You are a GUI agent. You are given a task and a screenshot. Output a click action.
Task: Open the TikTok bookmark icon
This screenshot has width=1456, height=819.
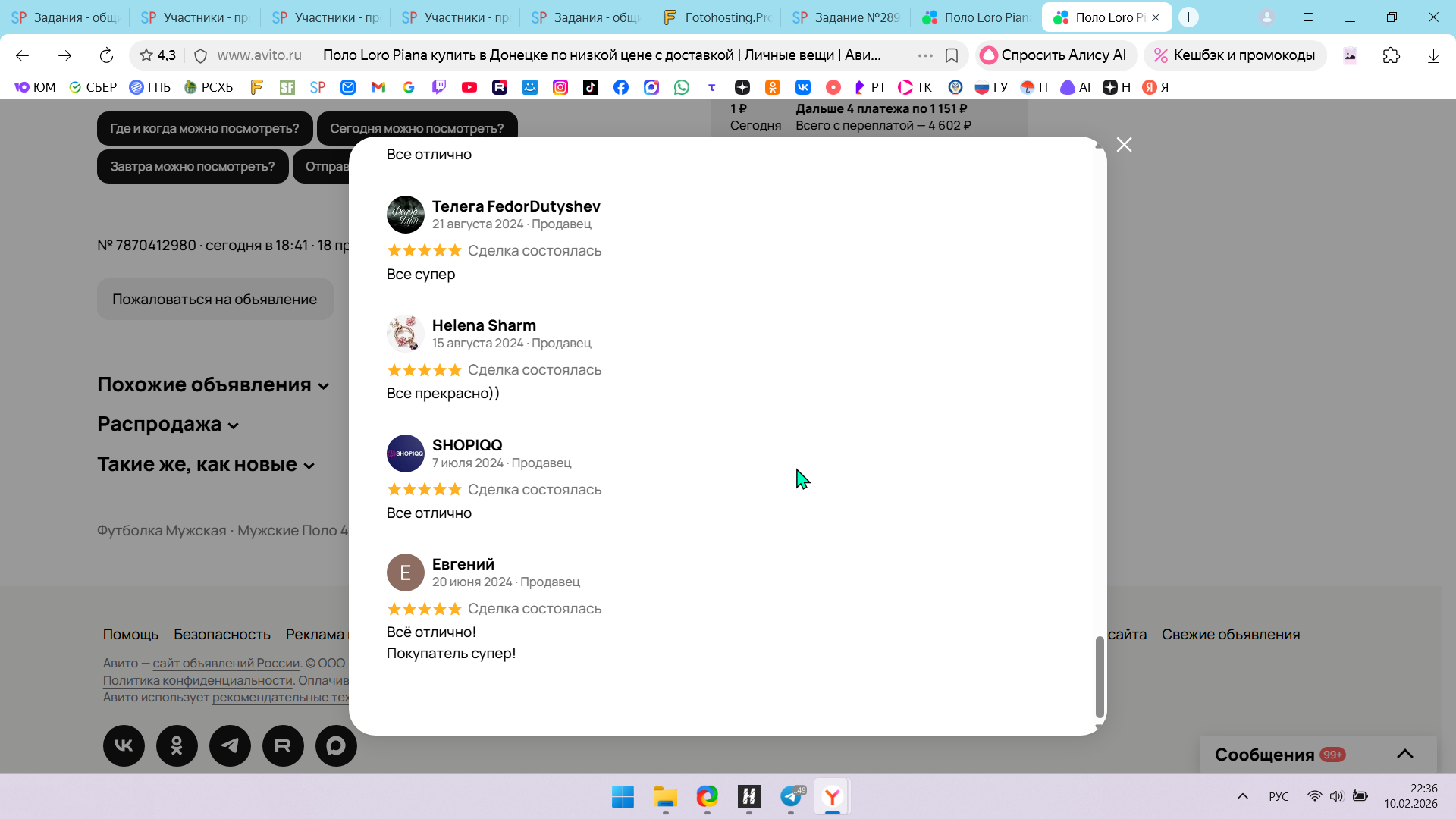coord(591,87)
